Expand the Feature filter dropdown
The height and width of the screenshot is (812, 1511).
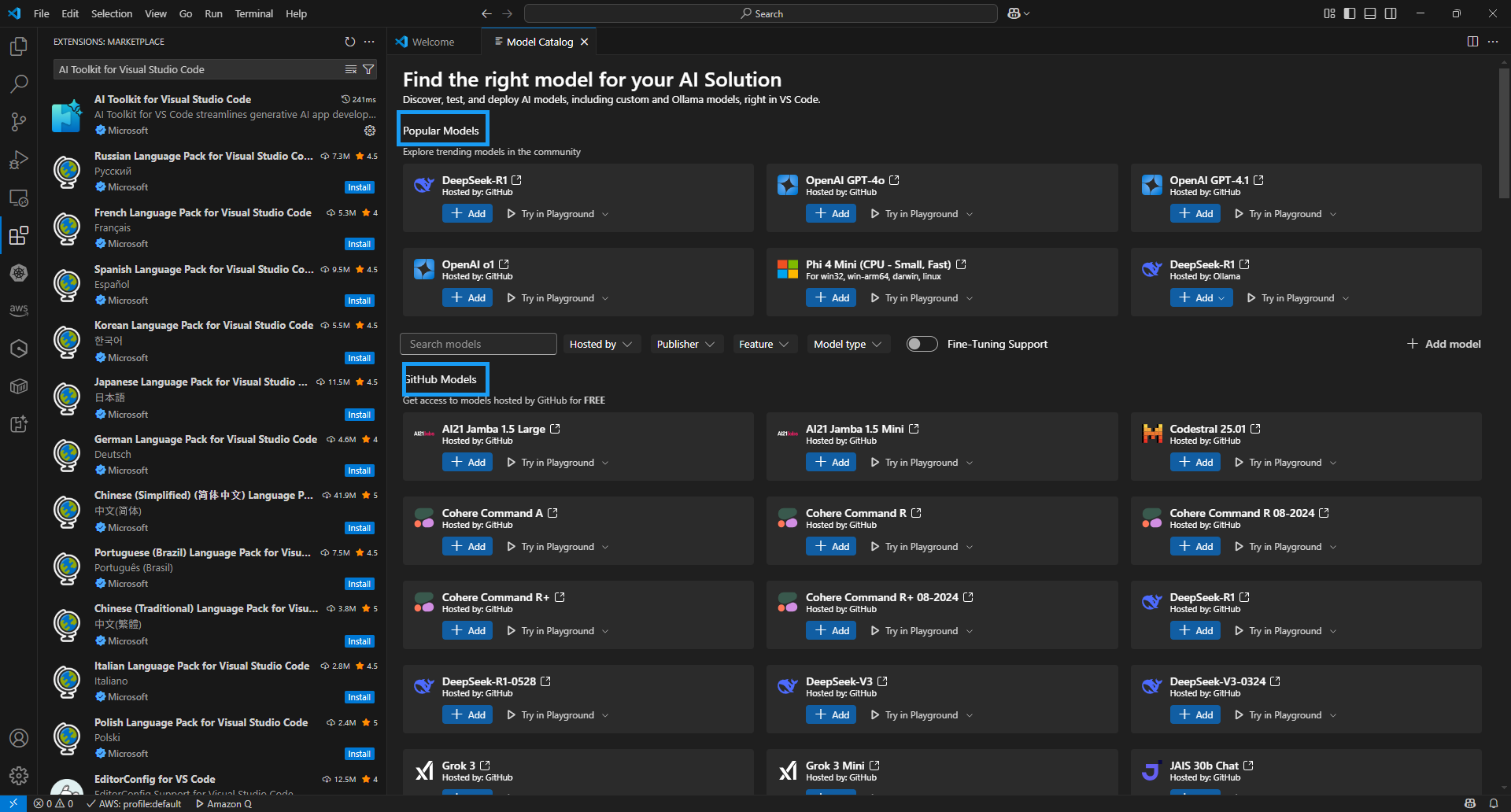[764, 344]
